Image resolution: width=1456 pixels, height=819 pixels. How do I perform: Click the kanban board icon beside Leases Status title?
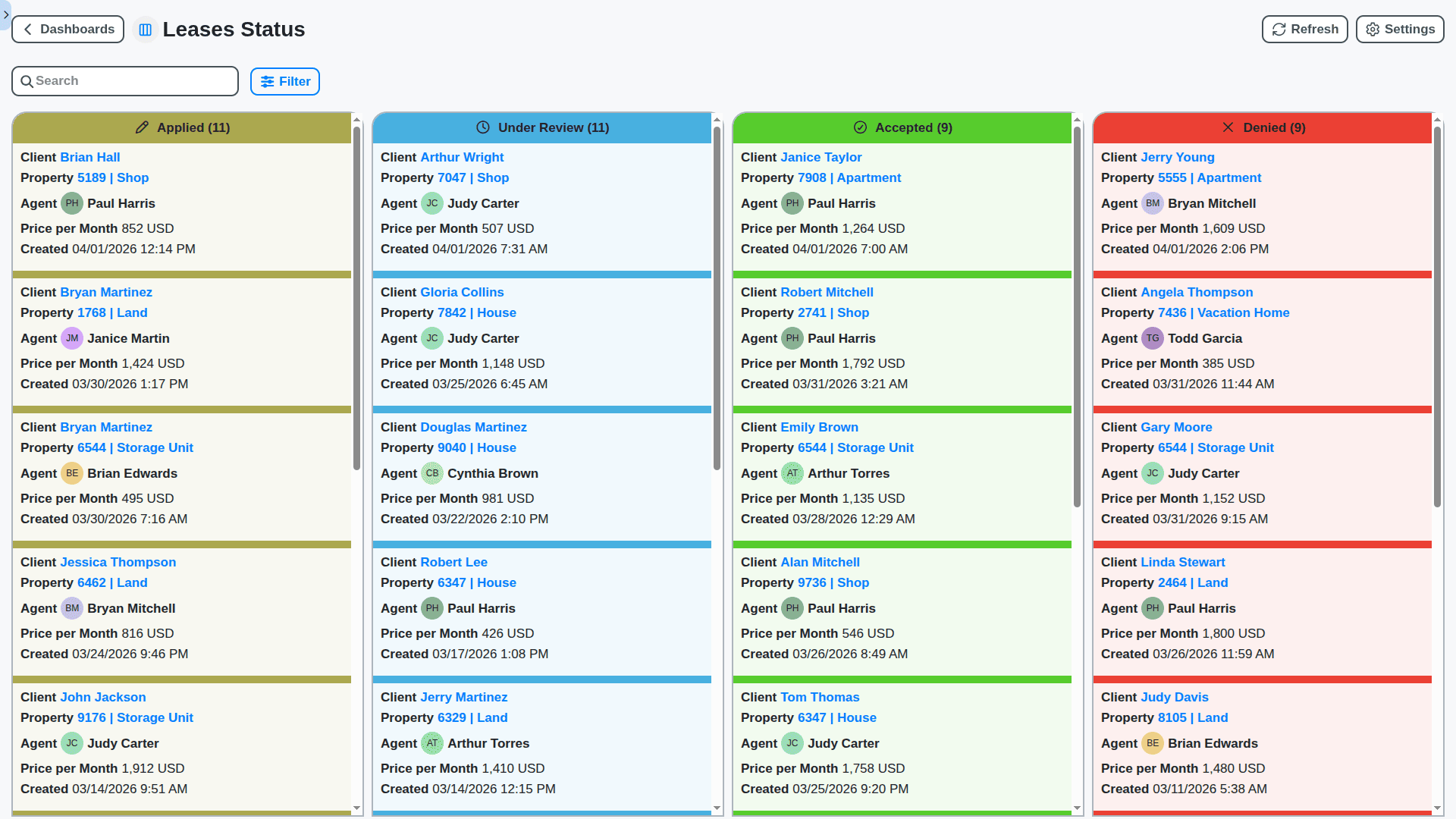coord(145,30)
